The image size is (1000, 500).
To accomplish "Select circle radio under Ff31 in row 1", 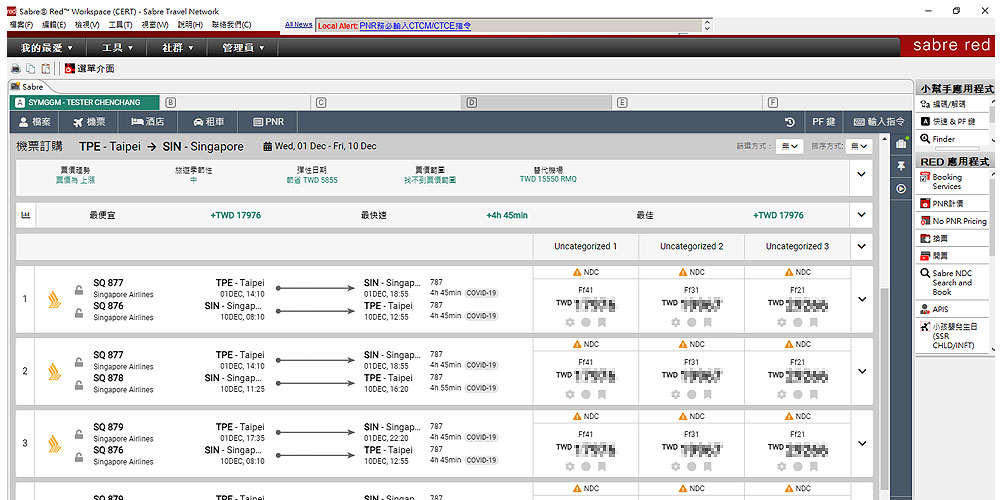I will tap(691, 323).
